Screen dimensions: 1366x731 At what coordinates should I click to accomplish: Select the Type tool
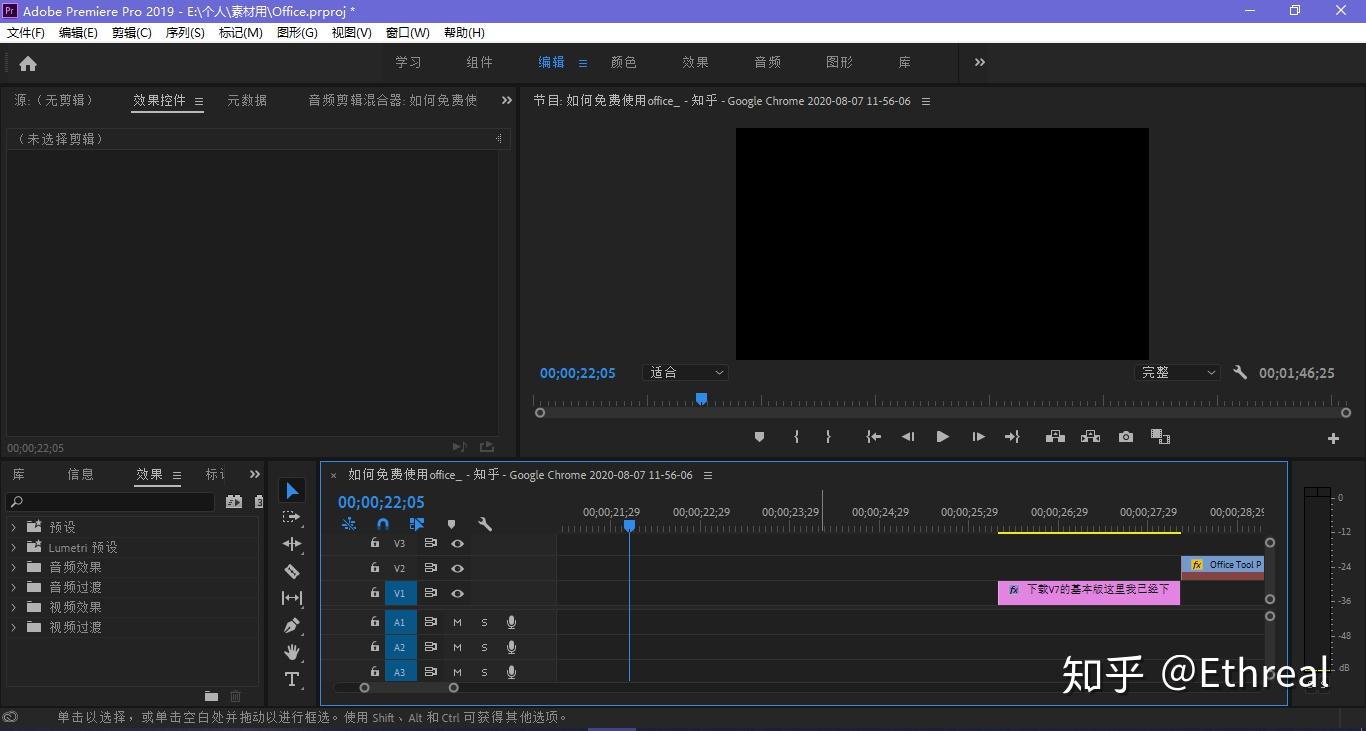point(292,679)
